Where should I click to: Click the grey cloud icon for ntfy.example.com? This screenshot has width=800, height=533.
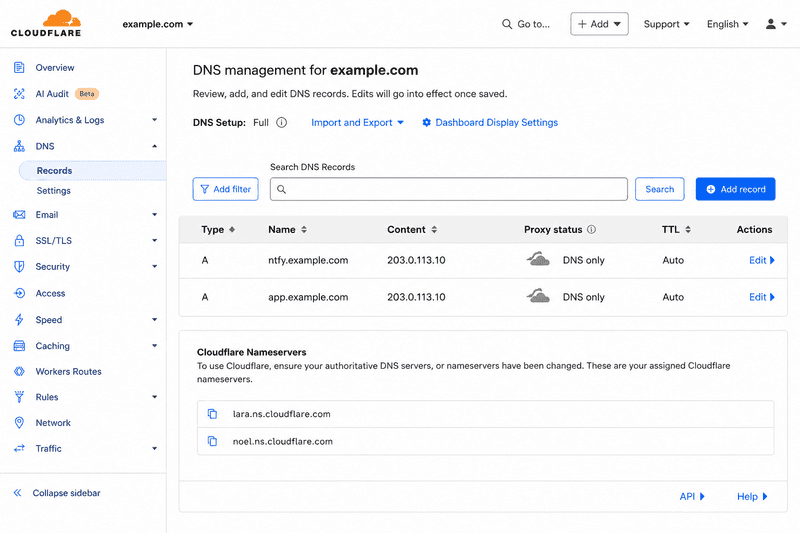538,260
